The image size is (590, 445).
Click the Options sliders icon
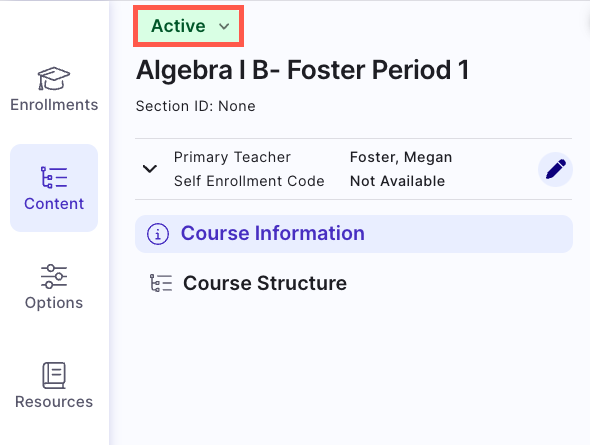54,276
